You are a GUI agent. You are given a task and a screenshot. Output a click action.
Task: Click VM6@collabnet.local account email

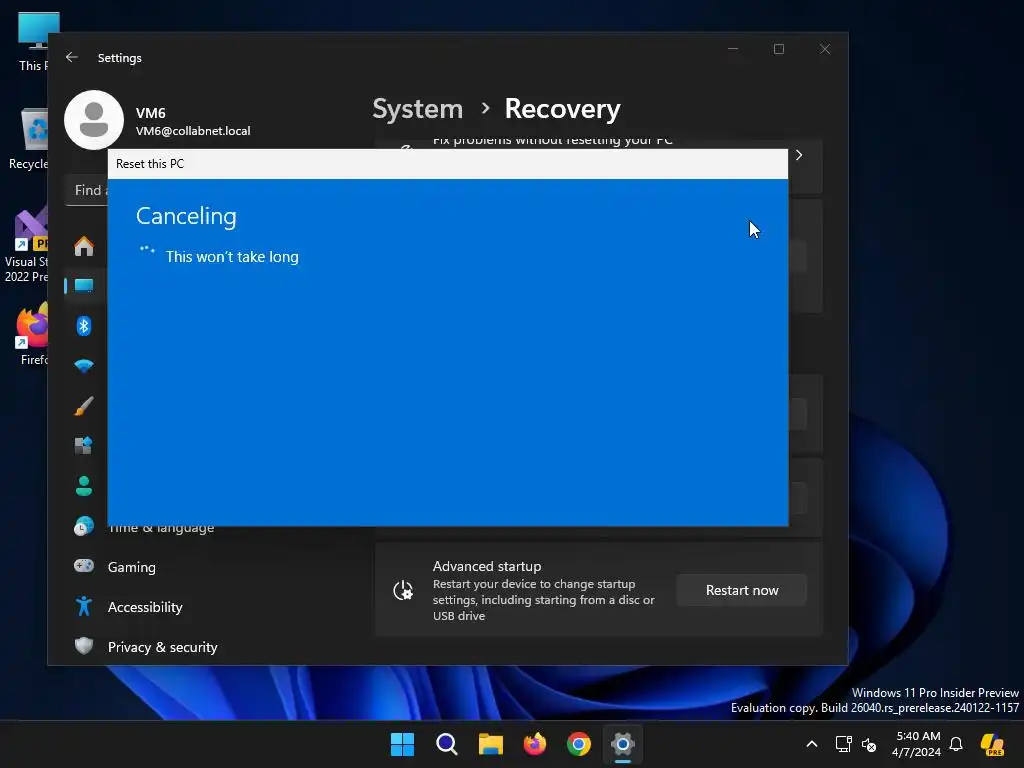[193, 131]
